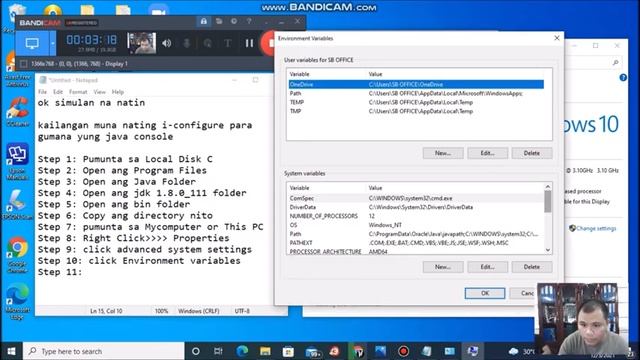Click Bandicam text overlay T icon
The image size is (640, 360).
[228, 43]
